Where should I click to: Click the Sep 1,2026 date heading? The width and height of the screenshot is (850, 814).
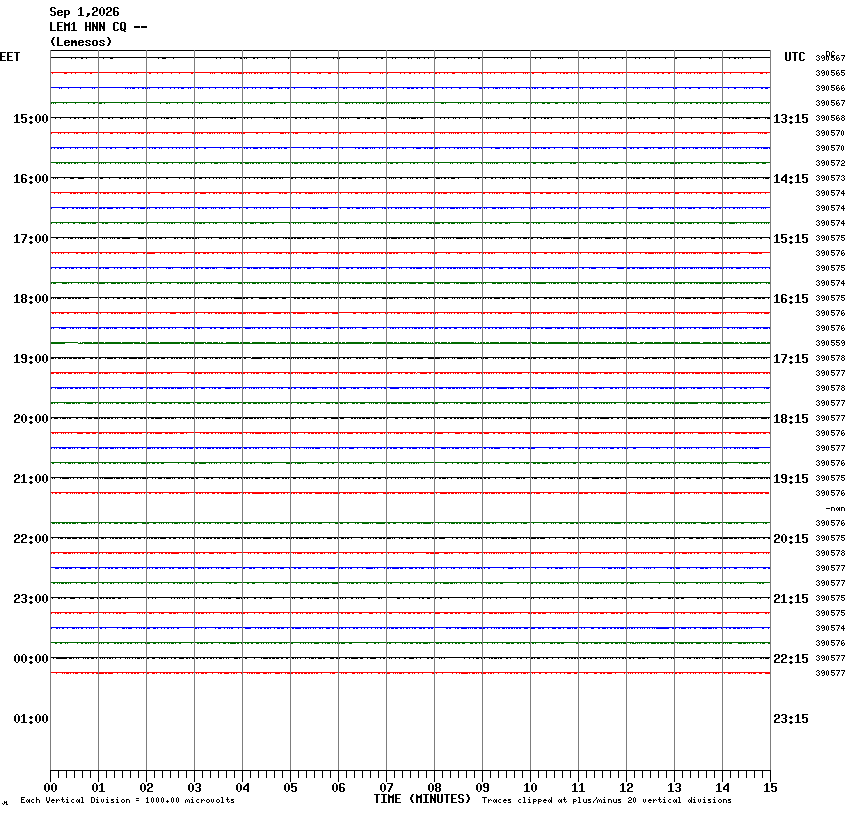click(x=84, y=12)
